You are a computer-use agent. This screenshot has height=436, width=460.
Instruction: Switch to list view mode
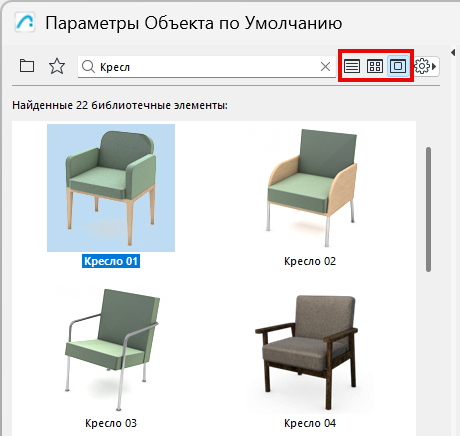point(352,66)
